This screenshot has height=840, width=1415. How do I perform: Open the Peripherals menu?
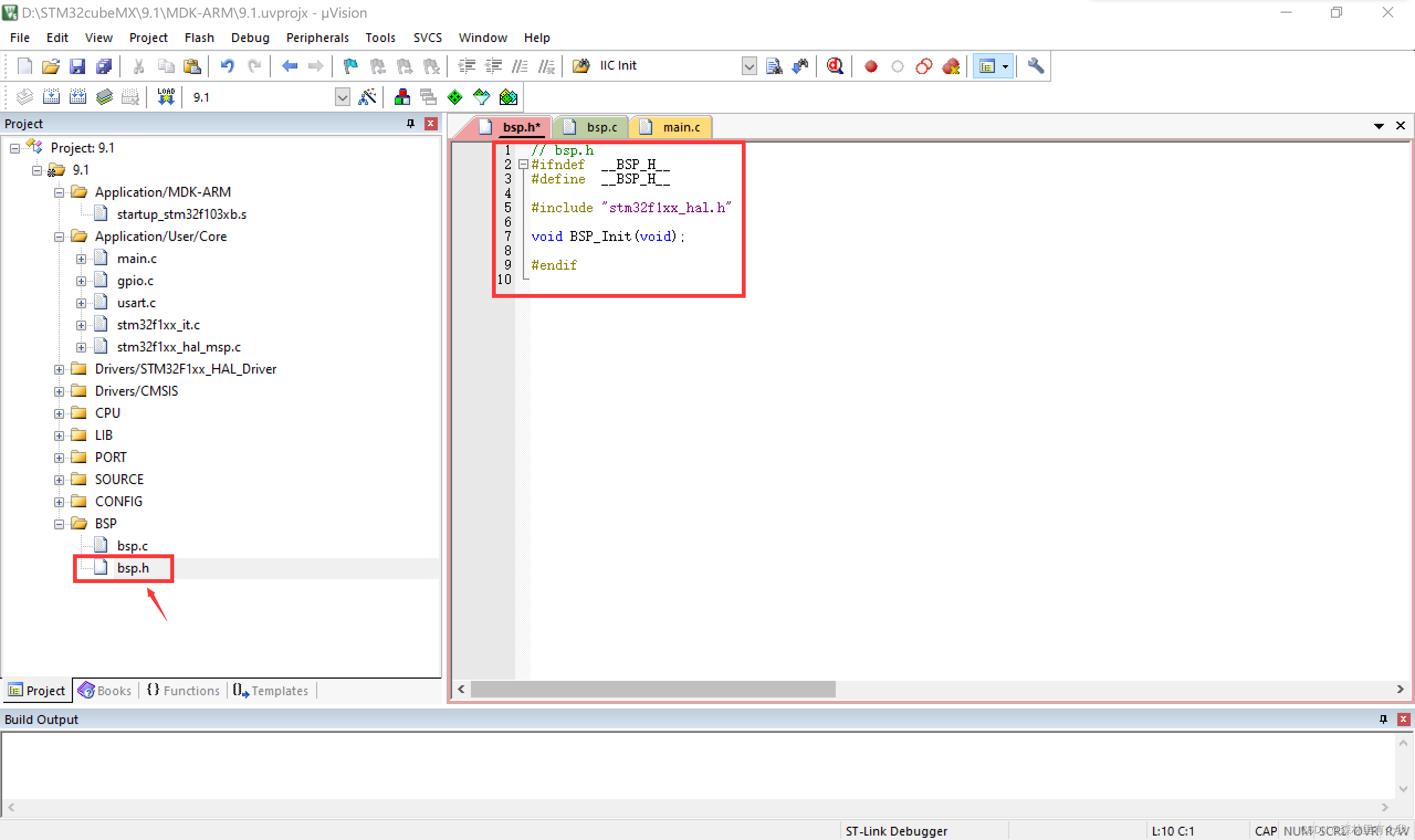click(x=317, y=38)
